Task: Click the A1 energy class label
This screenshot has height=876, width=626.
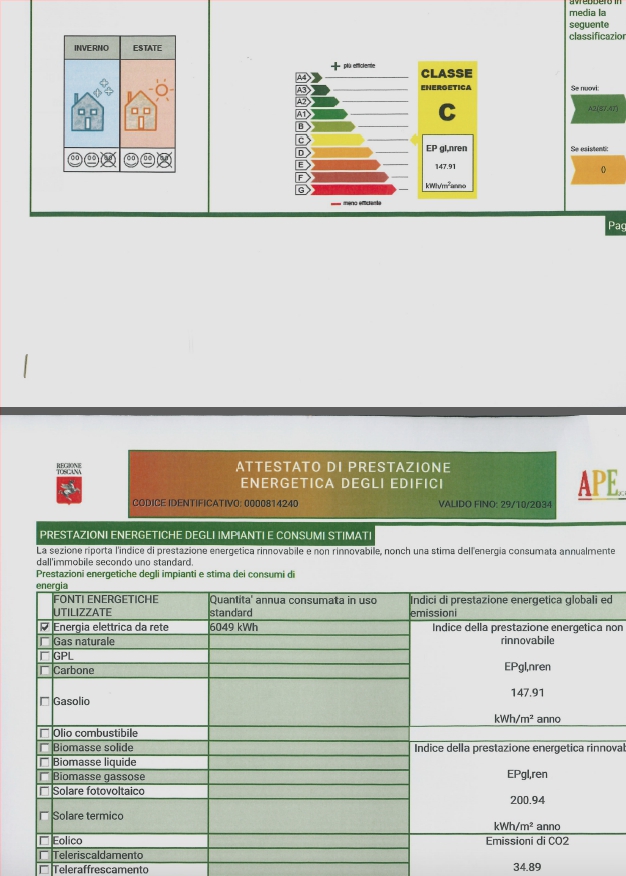Action: (x=302, y=114)
